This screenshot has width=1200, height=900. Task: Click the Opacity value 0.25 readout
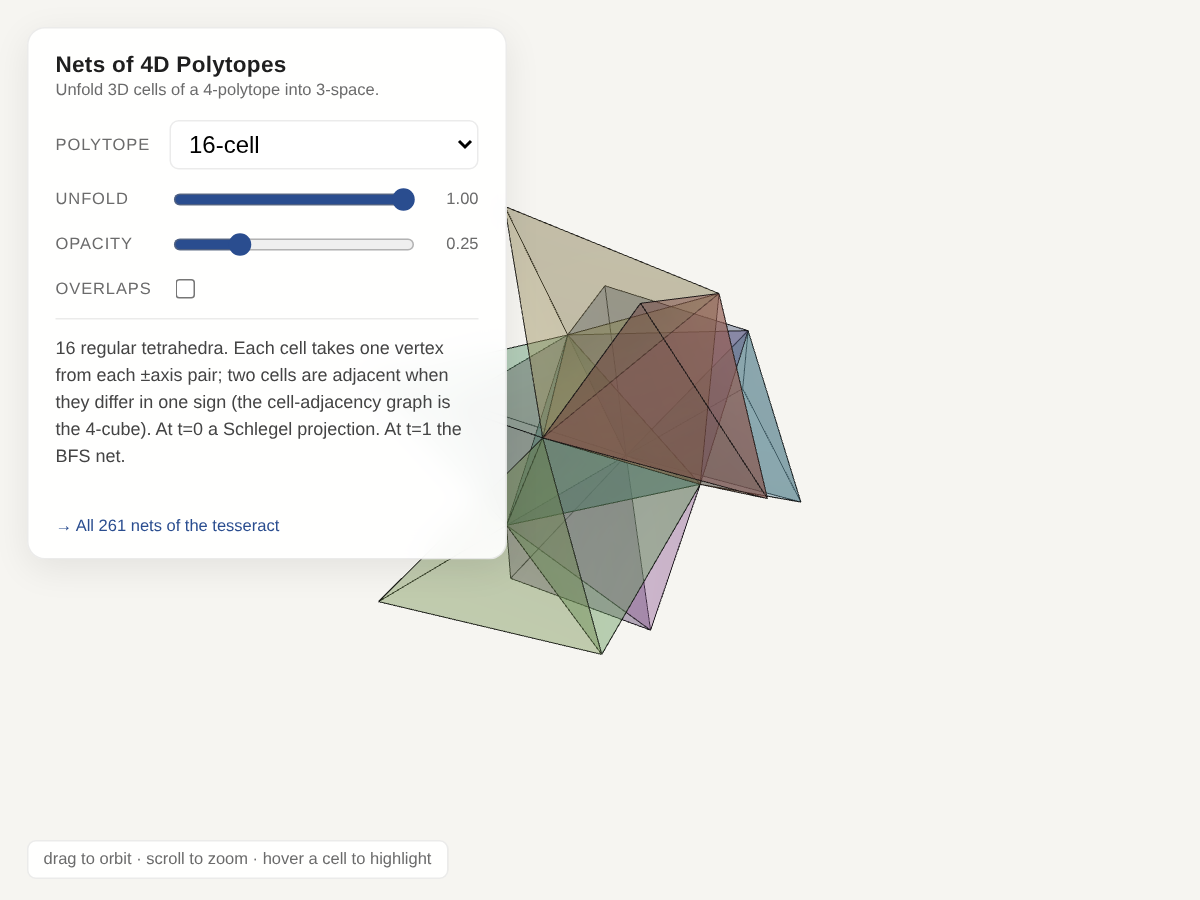point(462,244)
